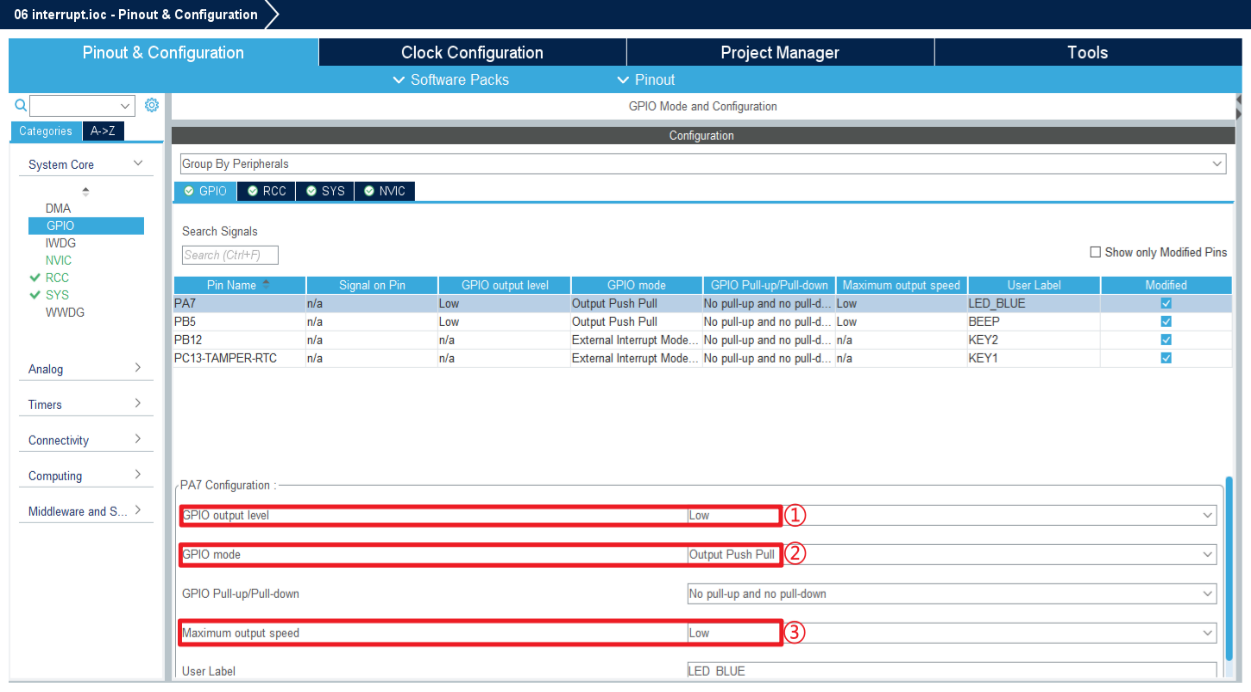1251x692 pixels.
Task: Select IWDG in System Core list
Action: coord(60,243)
